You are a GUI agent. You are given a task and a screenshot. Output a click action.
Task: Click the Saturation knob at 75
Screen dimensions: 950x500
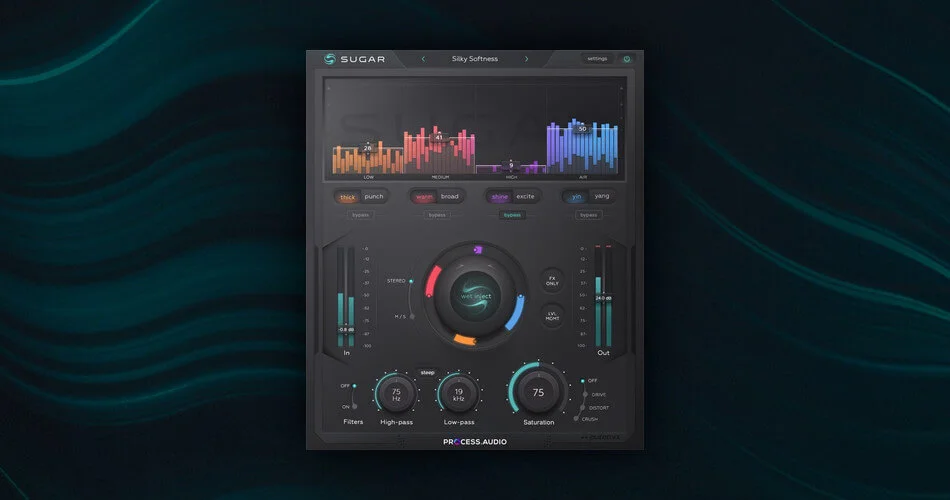point(538,392)
